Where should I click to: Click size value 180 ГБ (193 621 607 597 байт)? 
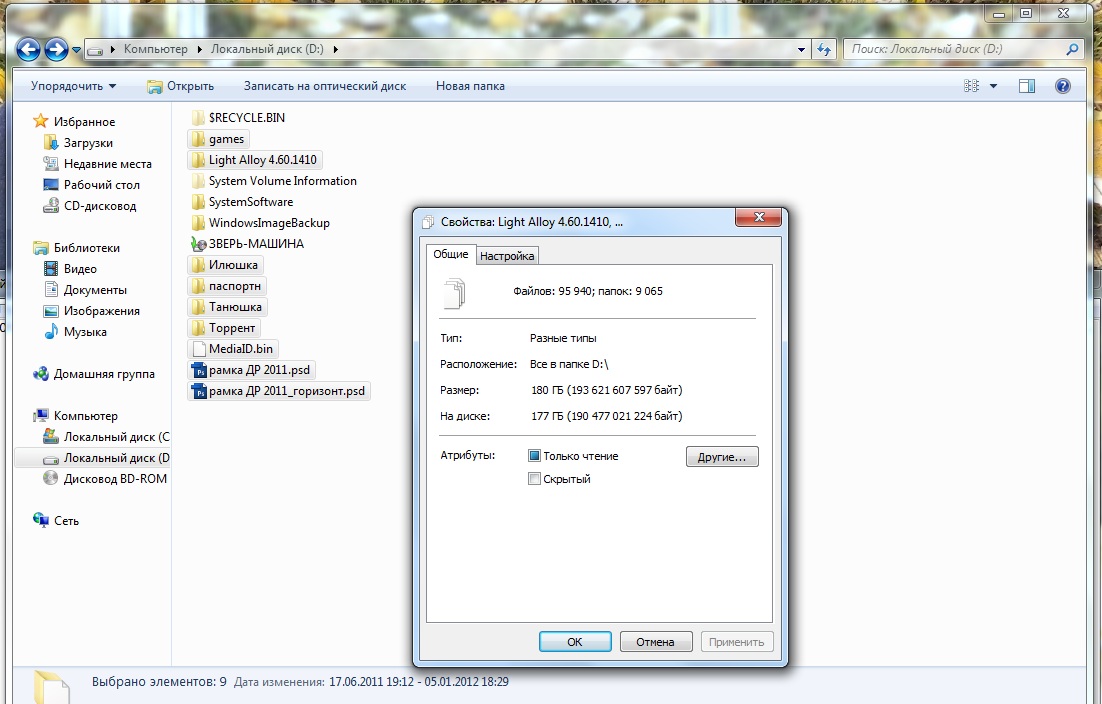pyautogui.click(x=607, y=390)
